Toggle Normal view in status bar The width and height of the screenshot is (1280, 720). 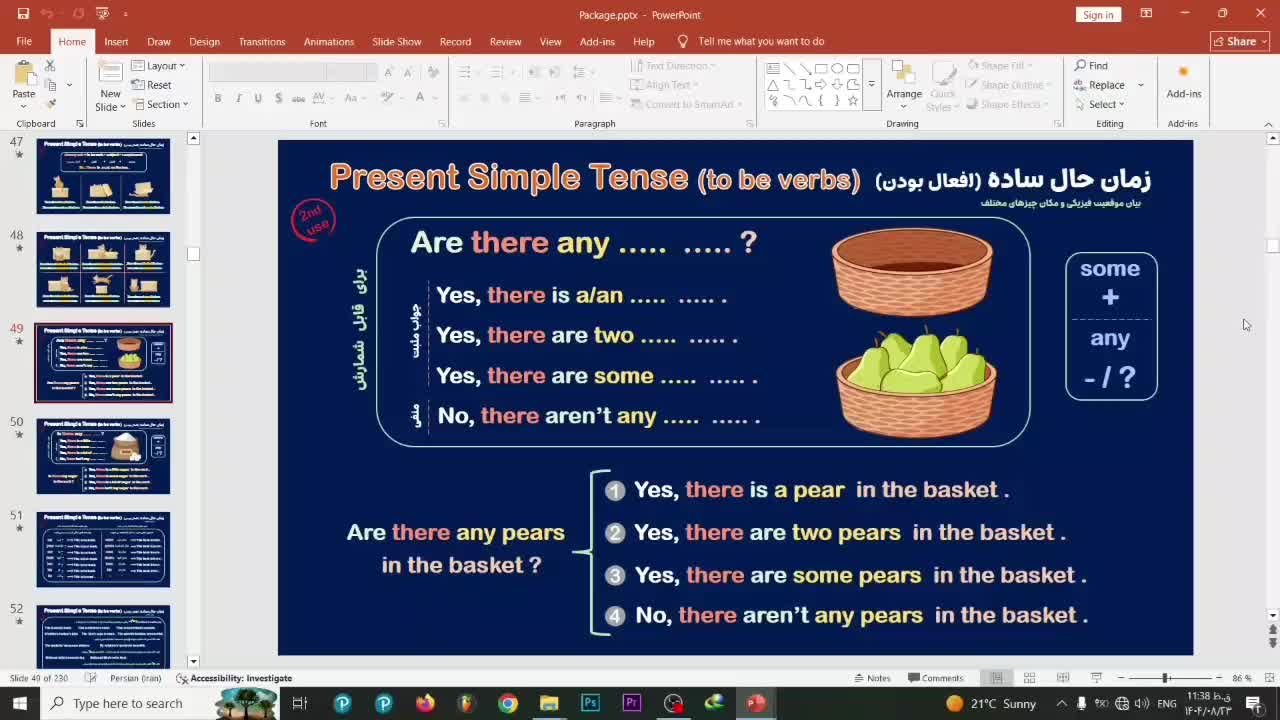[x=996, y=678]
